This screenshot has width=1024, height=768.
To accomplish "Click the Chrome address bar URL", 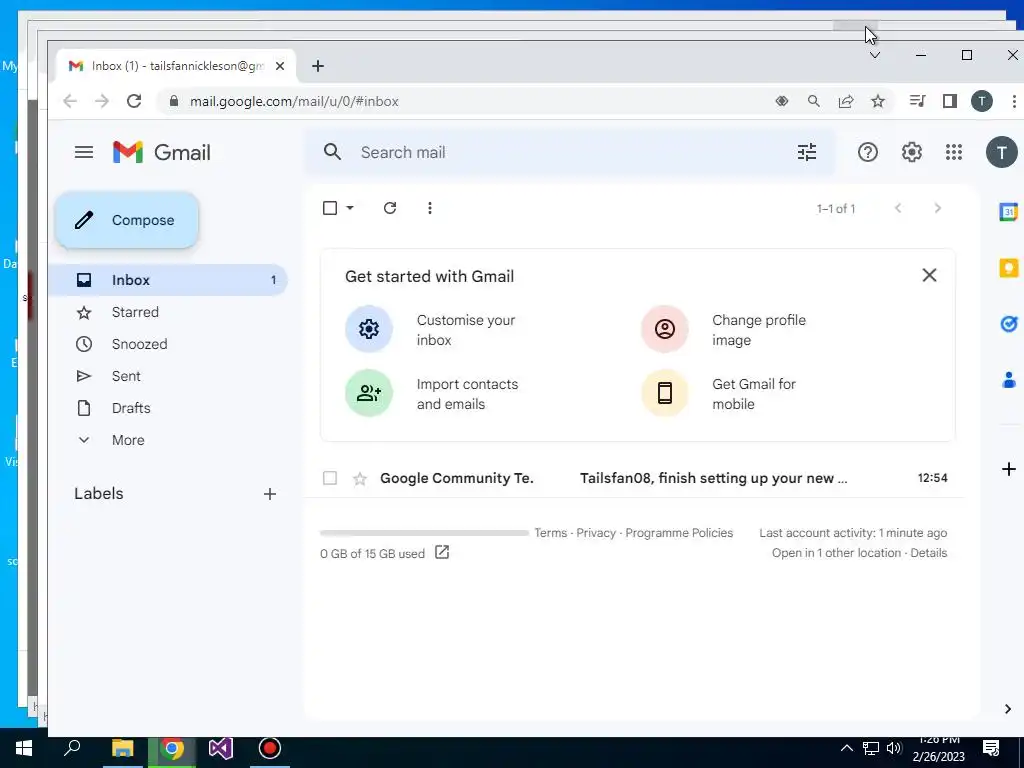I will 294,101.
